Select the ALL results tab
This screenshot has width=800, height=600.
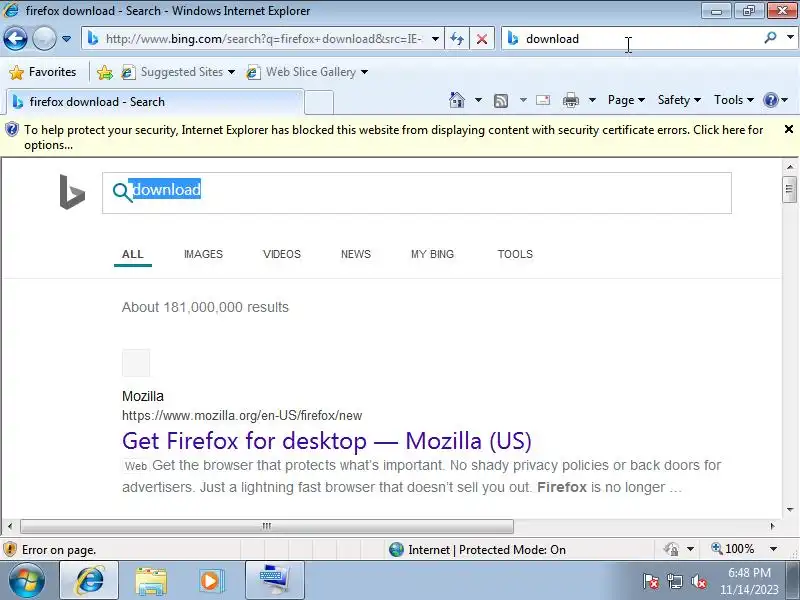(x=133, y=254)
